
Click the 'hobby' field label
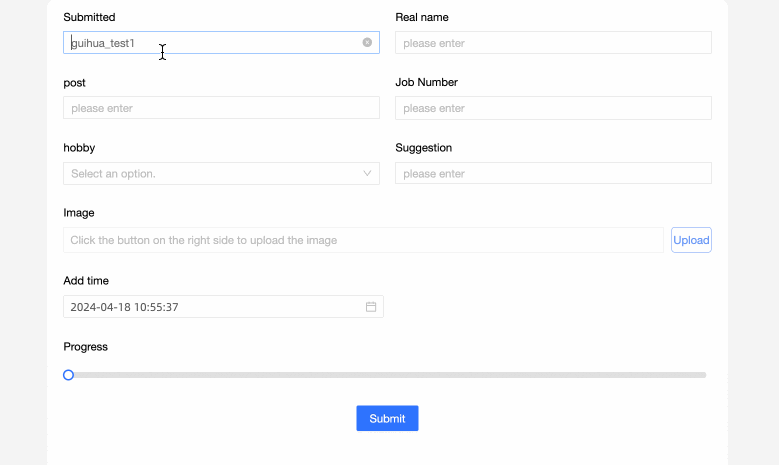point(79,148)
